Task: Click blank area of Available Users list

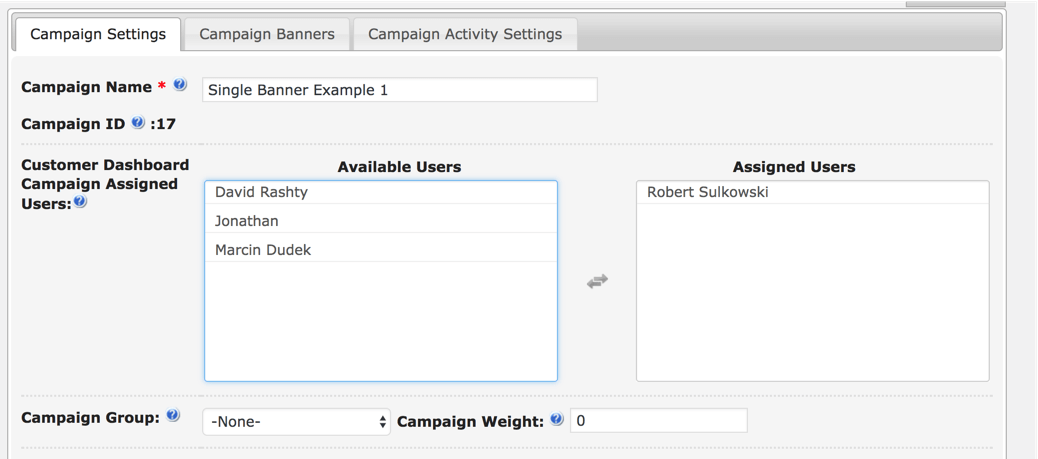Action: pyautogui.click(x=380, y=320)
